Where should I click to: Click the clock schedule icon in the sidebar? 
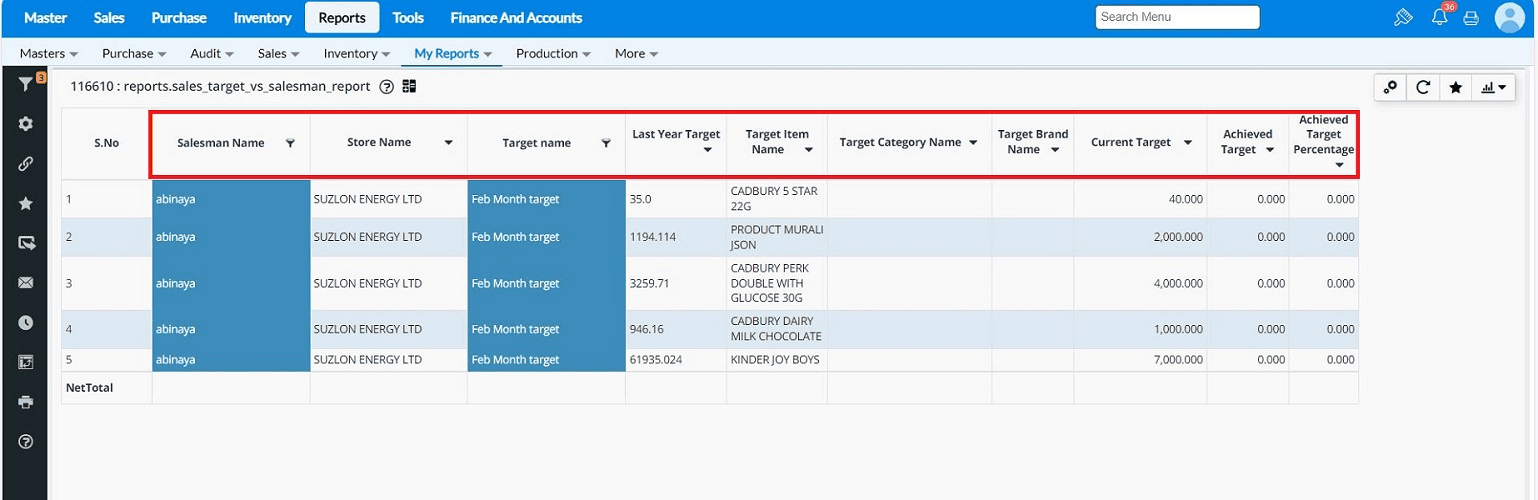(26, 323)
